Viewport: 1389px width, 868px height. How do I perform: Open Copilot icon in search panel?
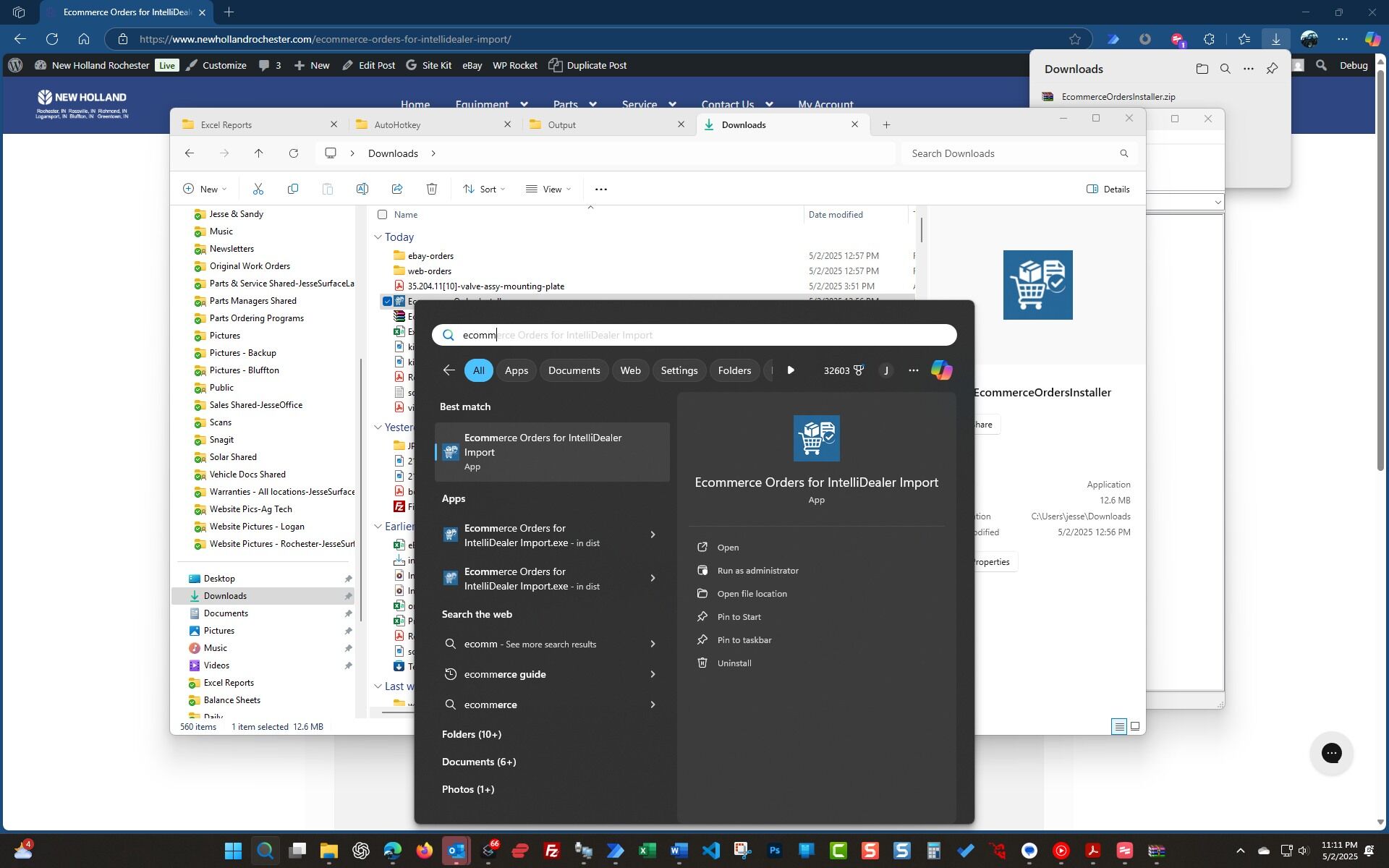point(941,370)
